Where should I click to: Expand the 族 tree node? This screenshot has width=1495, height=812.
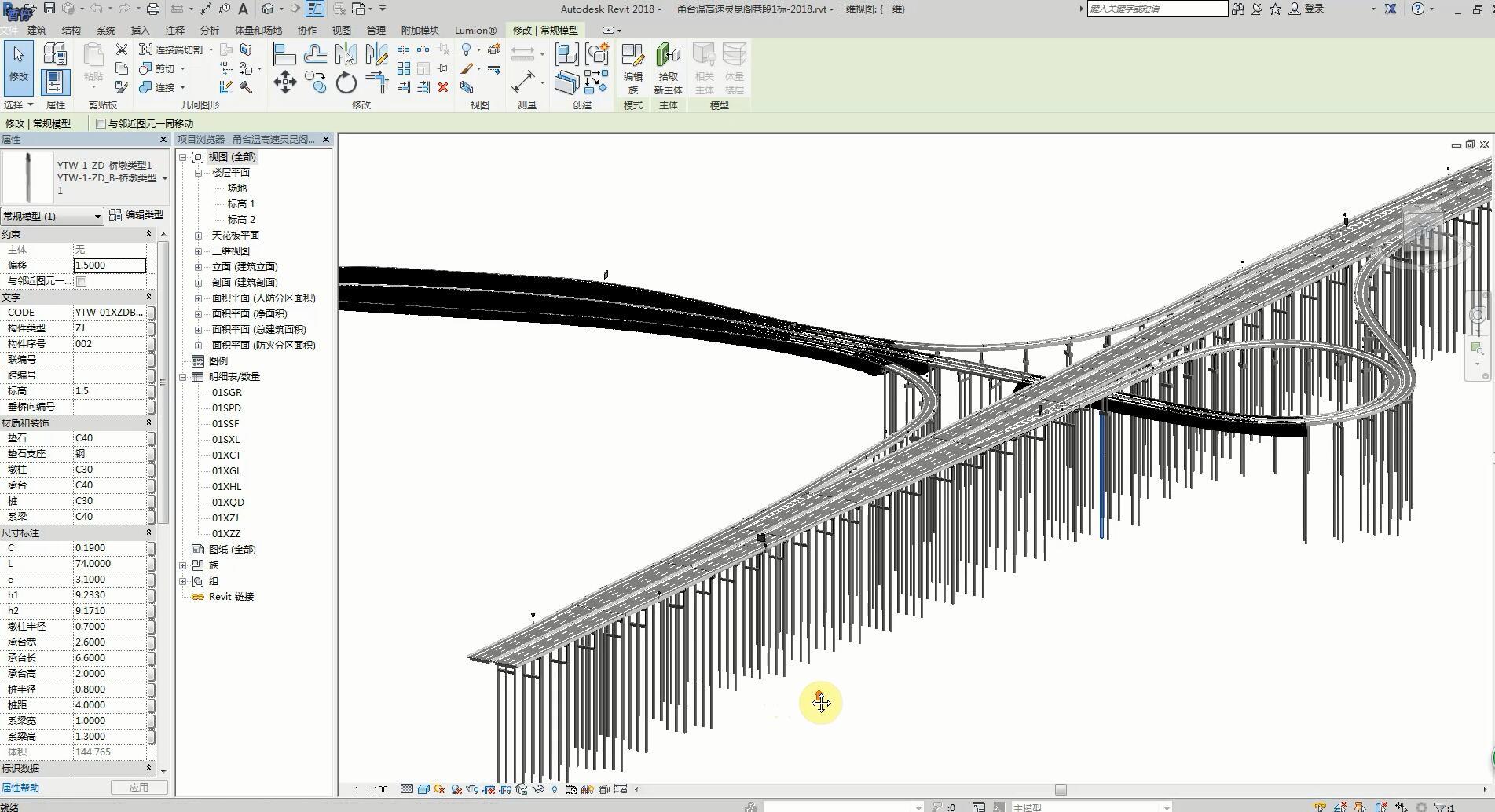tap(183, 565)
